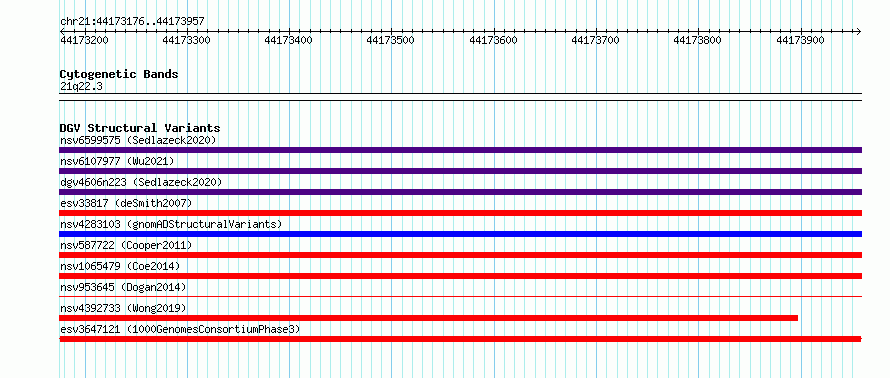The image size is (890, 378).
Task: Click the purple bar under dgv4606n223
Action: coord(460,192)
